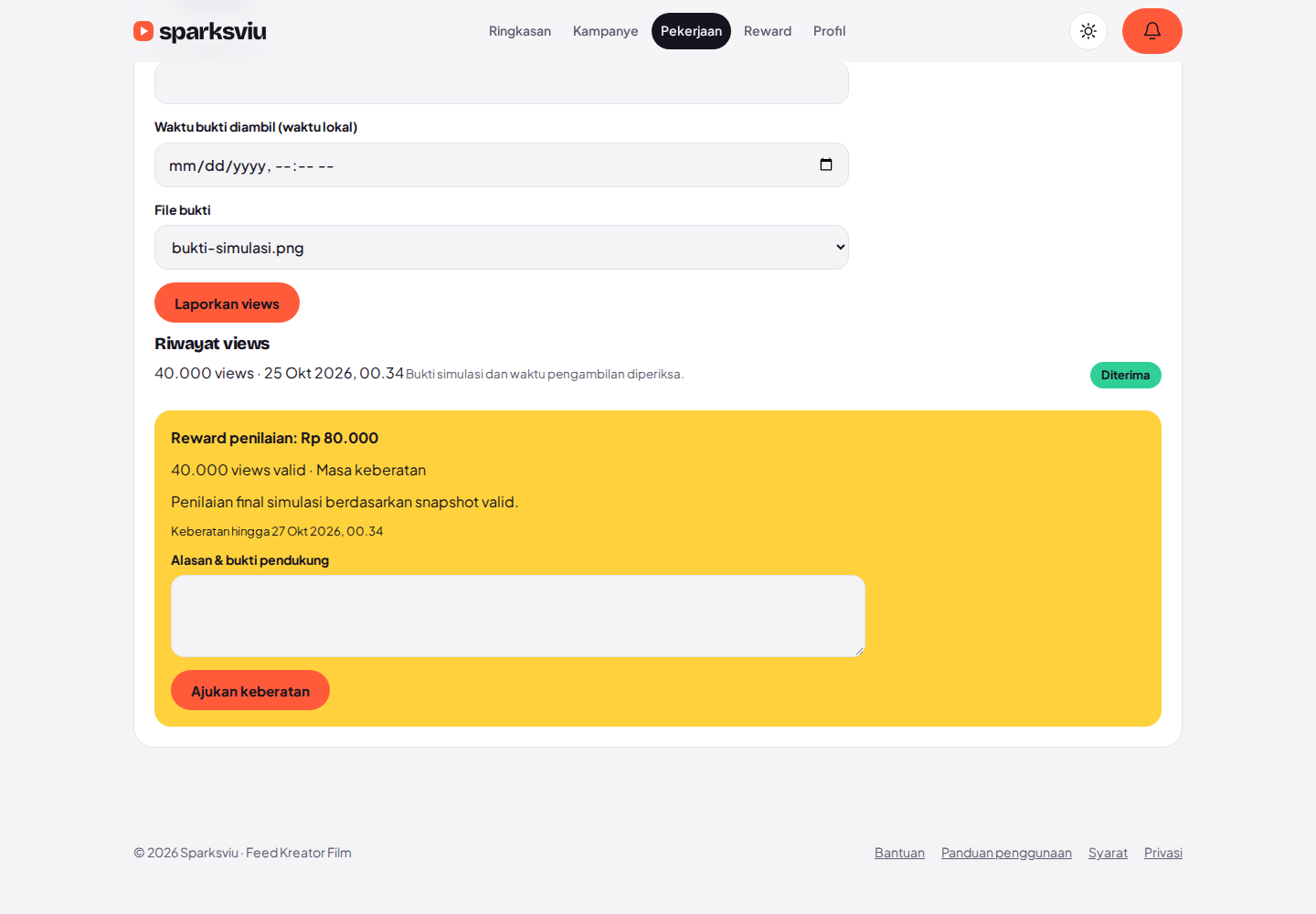Switch to the Reward tab
This screenshot has width=1316, height=914.
pos(768,31)
